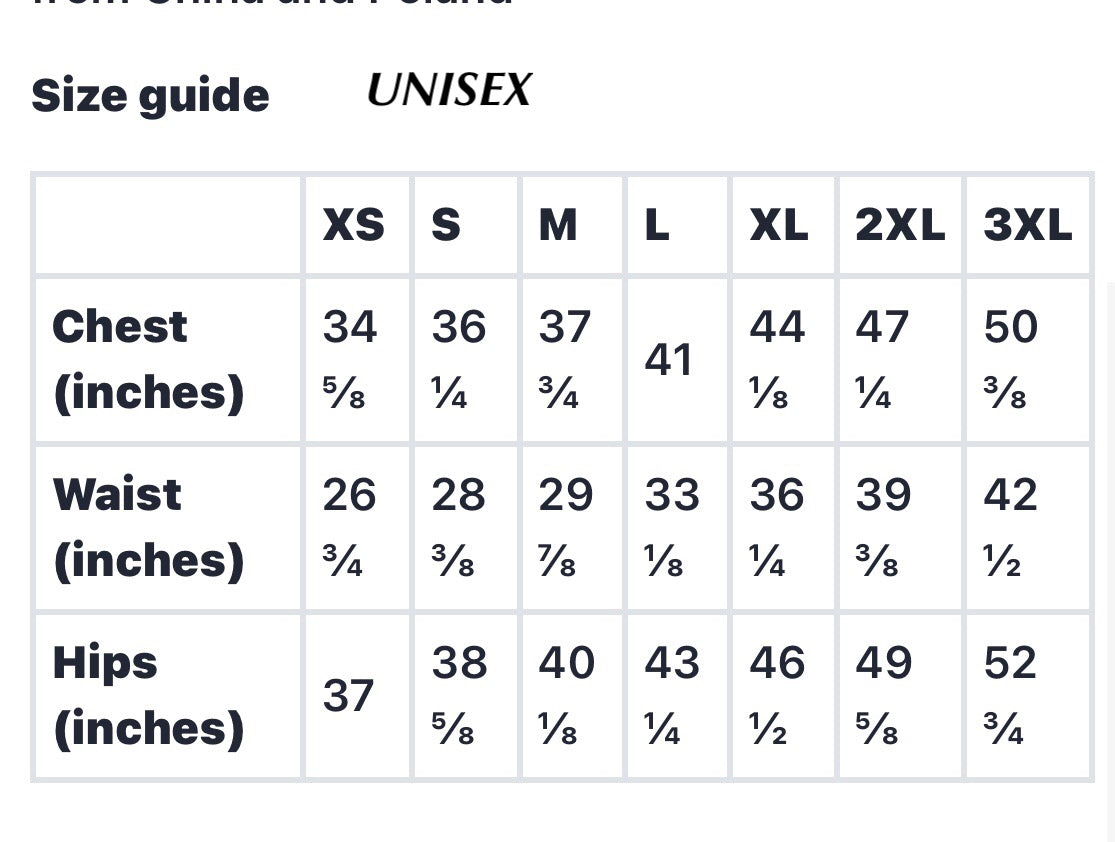Image resolution: width=1115 pixels, height=842 pixels.
Task: Click the 3XL column header
Action: click(1027, 226)
